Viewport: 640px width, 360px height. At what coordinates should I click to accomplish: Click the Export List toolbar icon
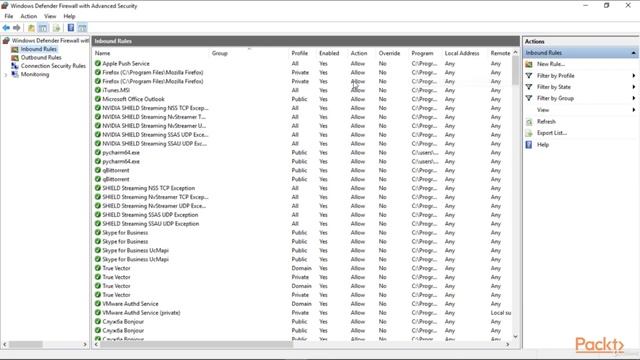(x=56, y=28)
